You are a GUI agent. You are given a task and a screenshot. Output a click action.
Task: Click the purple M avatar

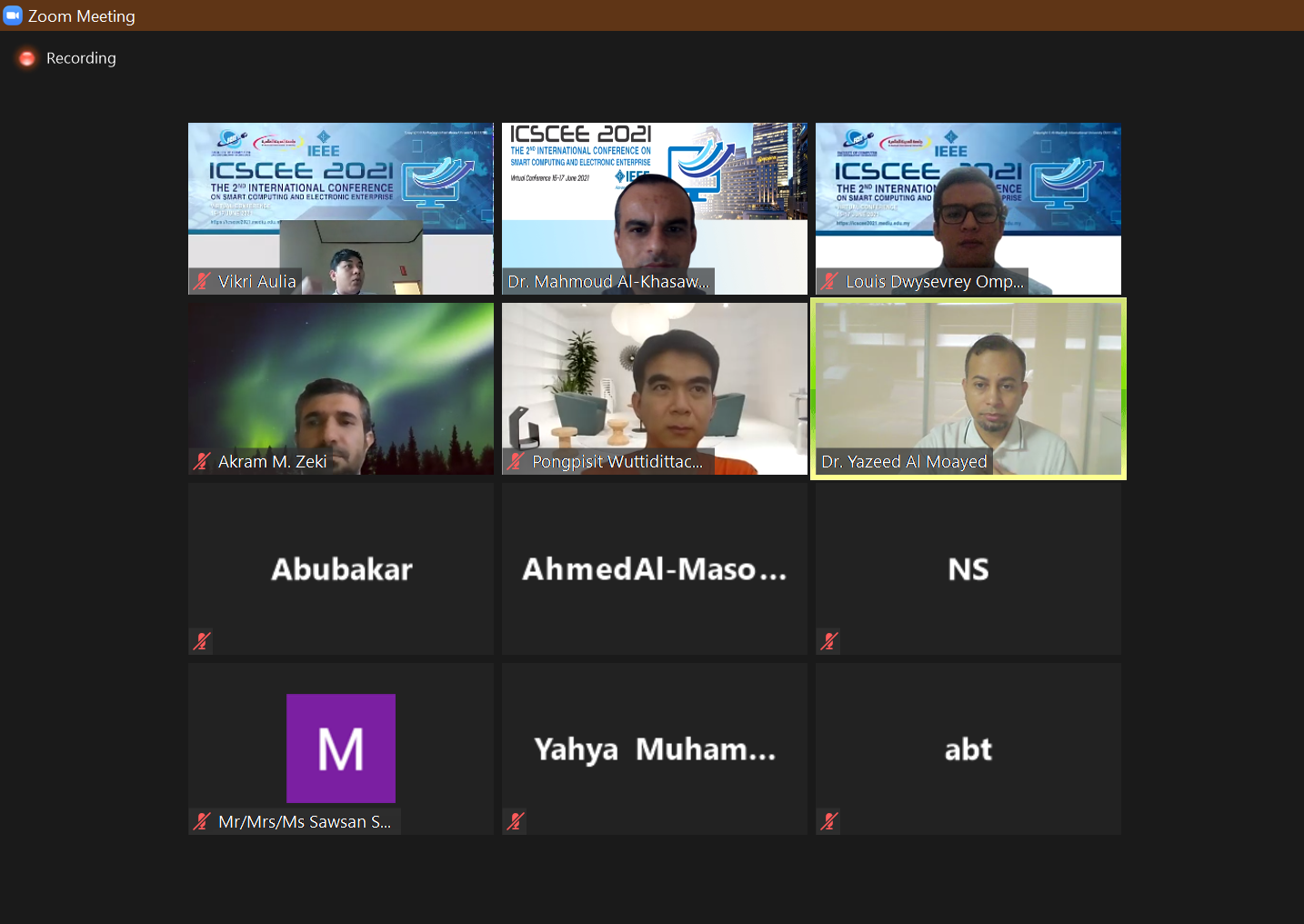coord(341,748)
